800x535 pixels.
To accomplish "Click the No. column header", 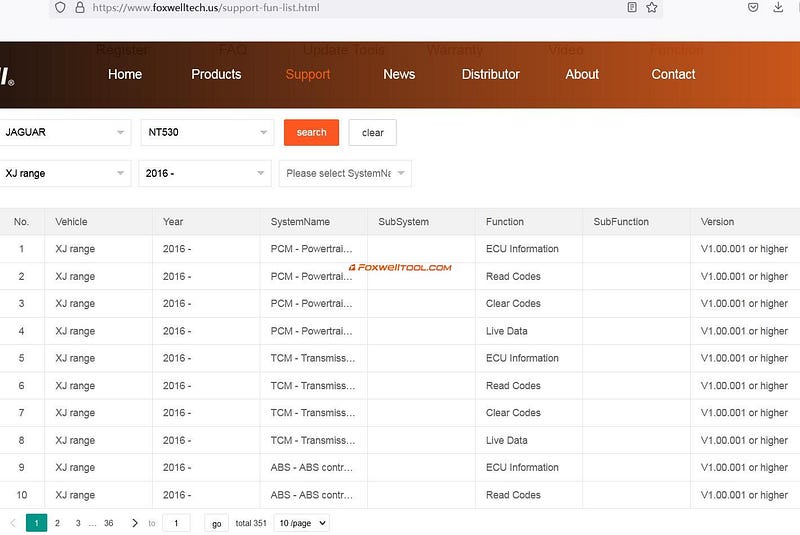I will [x=21, y=222].
